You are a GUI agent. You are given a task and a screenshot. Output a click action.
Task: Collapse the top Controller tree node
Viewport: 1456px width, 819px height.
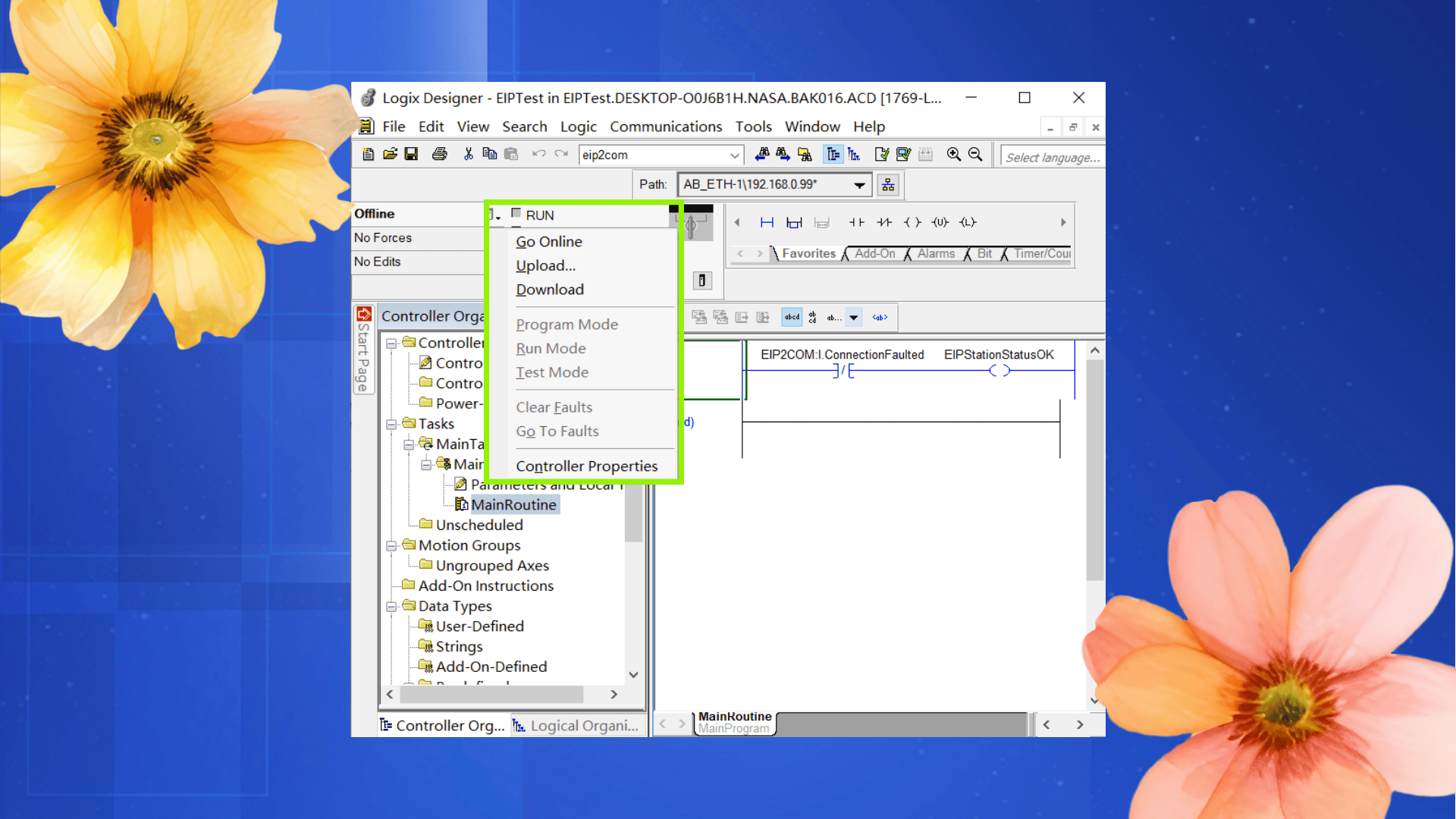click(391, 343)
